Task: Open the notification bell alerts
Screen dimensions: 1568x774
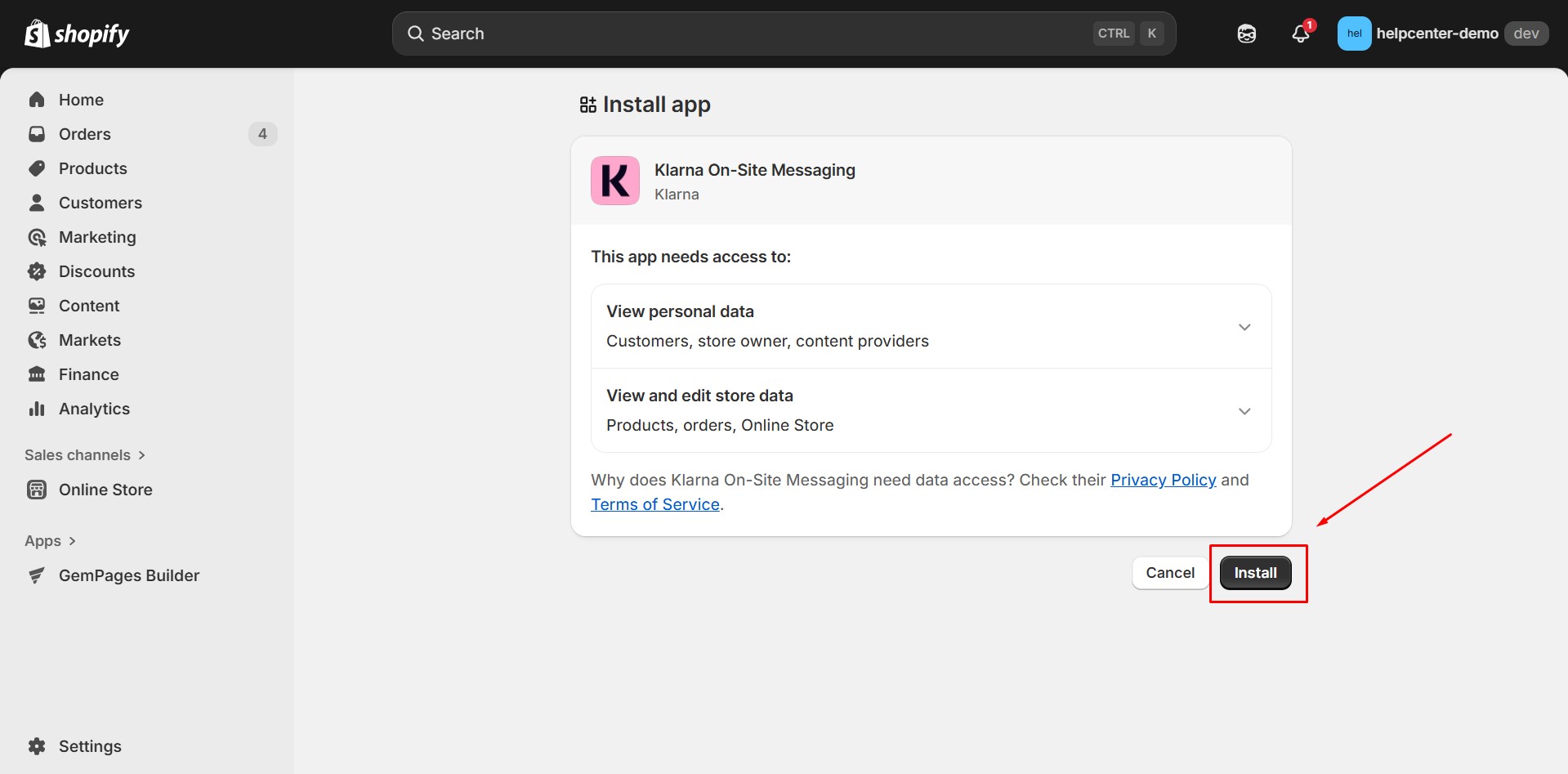Action: click(1300, 34)
